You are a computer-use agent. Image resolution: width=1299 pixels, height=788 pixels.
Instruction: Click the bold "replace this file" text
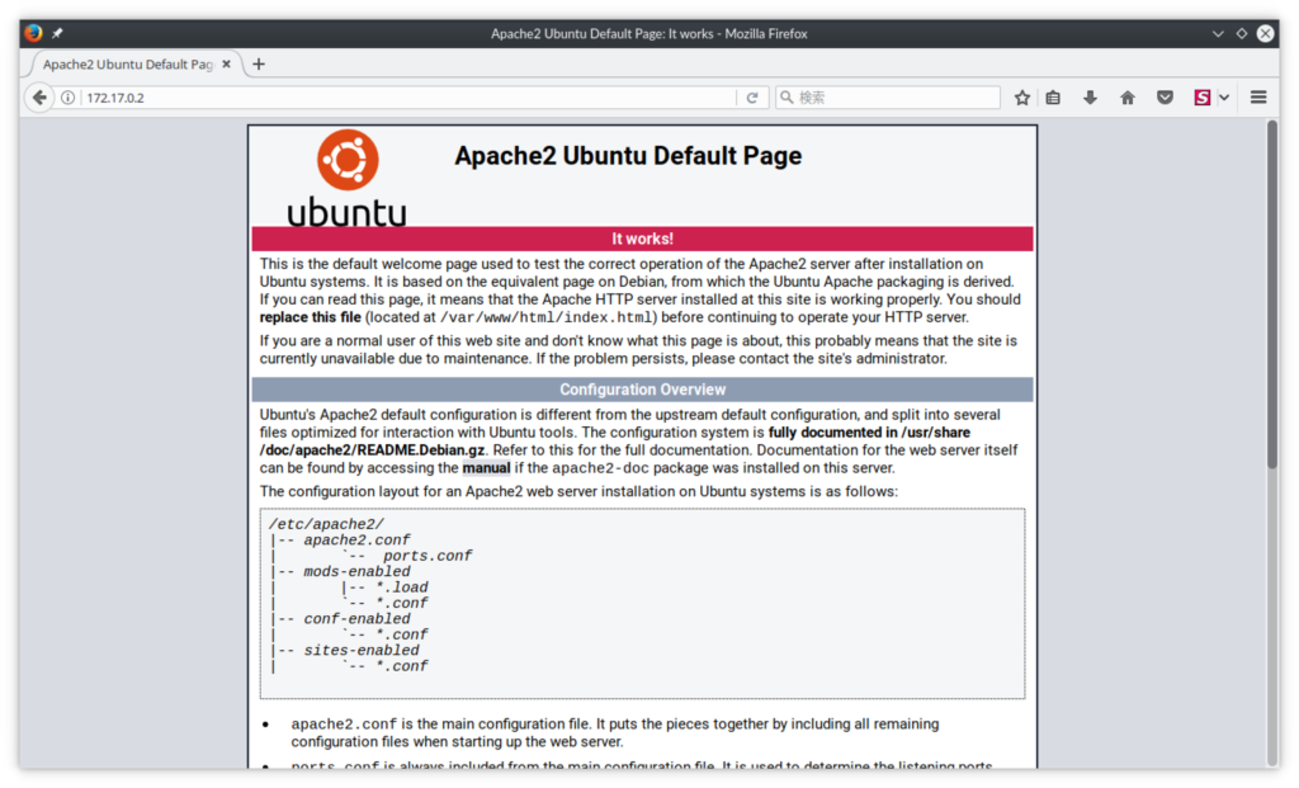click(x=310, y=317)
